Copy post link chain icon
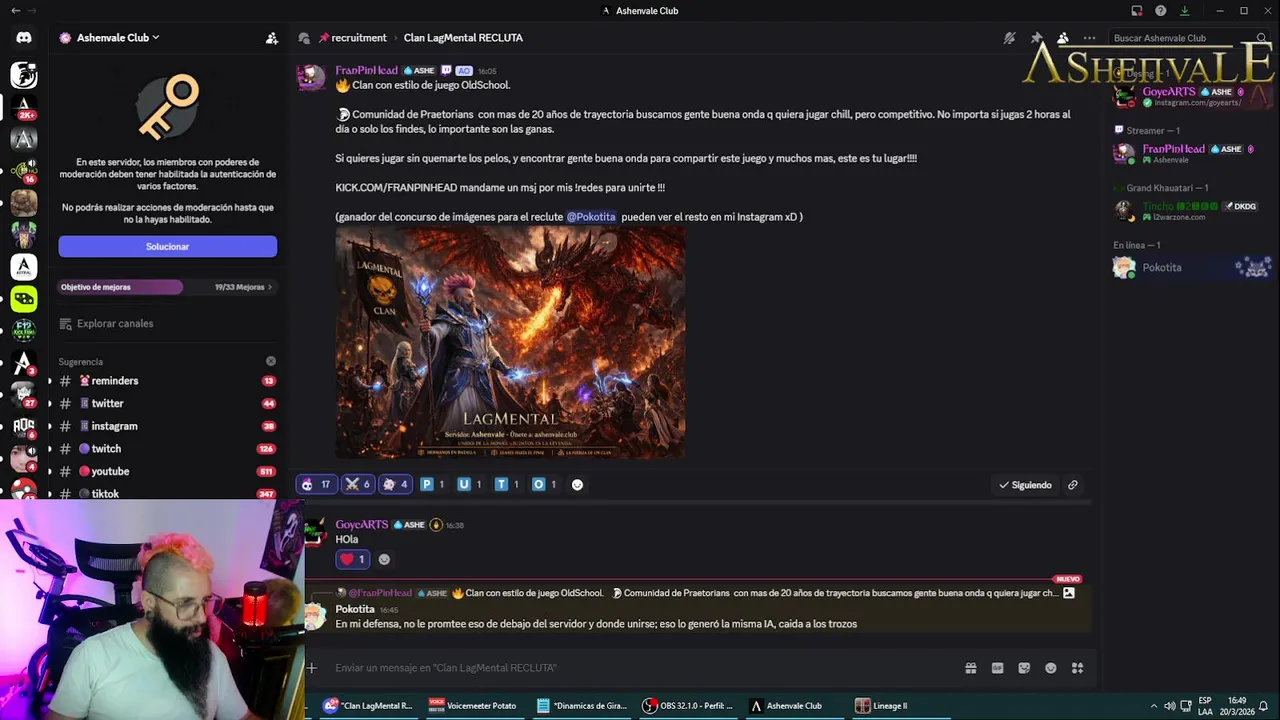 click(1072, 485)
